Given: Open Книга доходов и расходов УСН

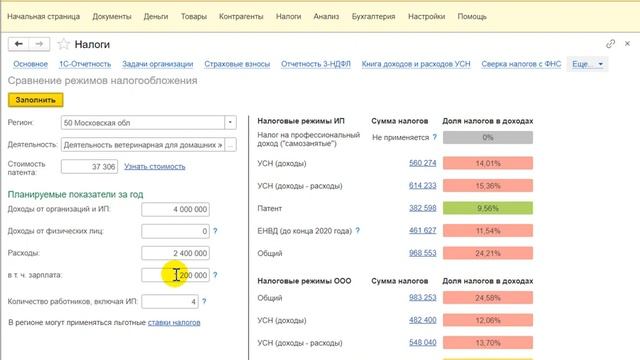Looking at the screenshot, I should click(x=416, y=64).
